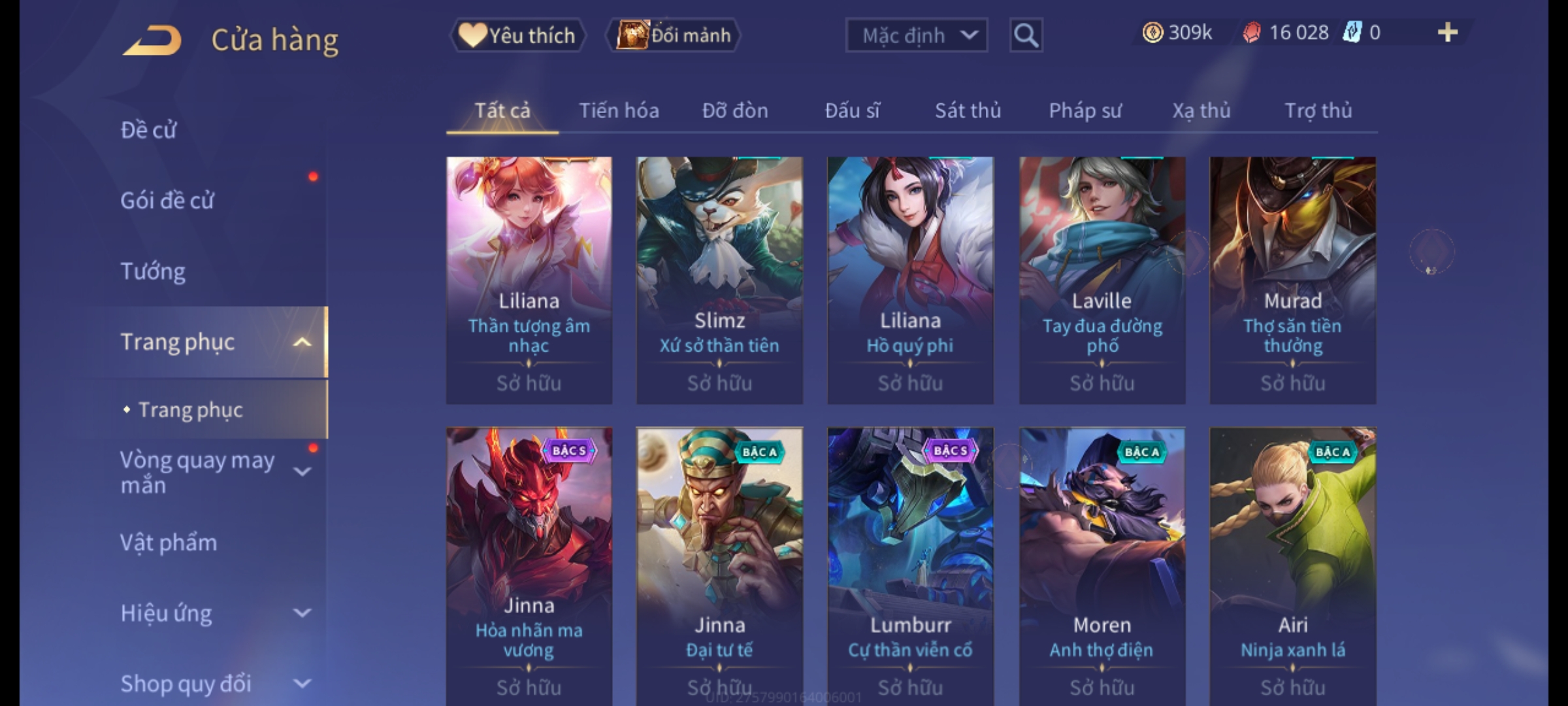Tap the blue ticket icon showing 0
The height and width of the screenshot is (706, 1568).
(x=1352, y=33)
